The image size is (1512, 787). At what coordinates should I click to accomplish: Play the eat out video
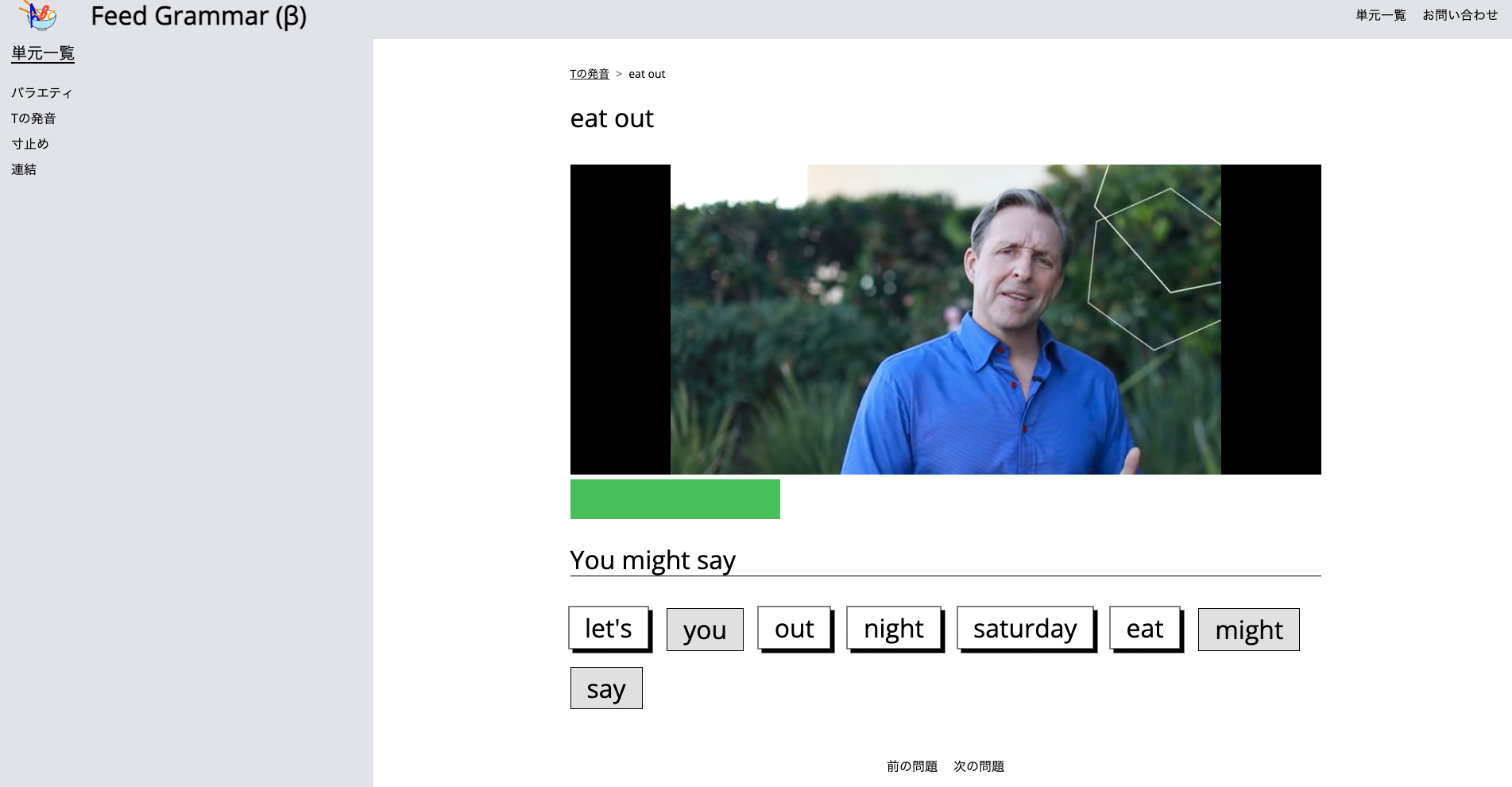tap(945, 319)
